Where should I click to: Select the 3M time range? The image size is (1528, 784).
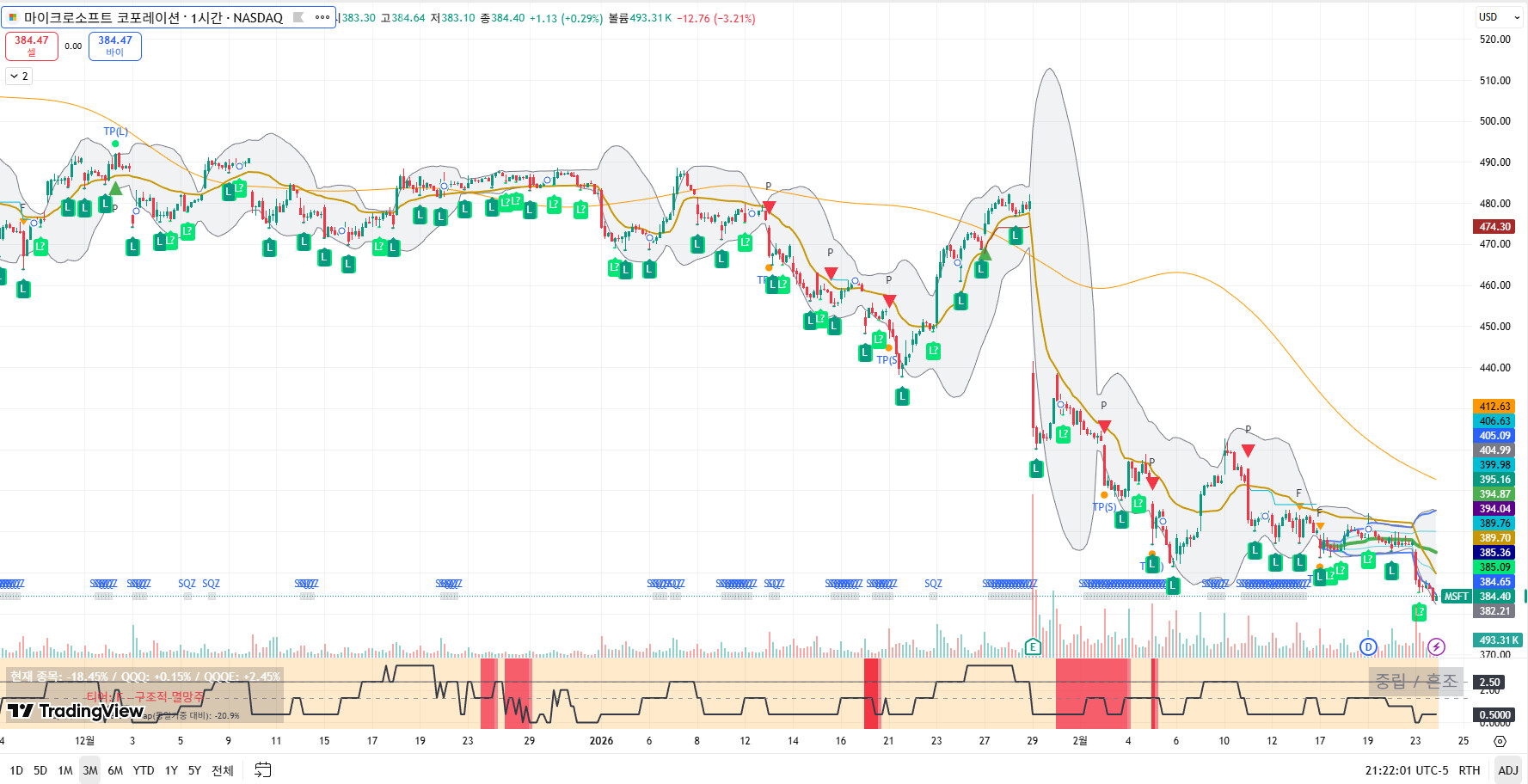(90, 770)
